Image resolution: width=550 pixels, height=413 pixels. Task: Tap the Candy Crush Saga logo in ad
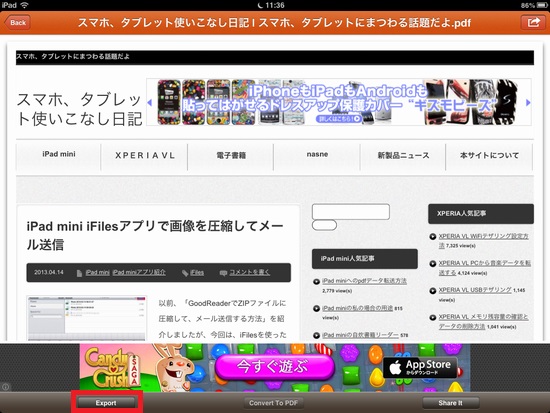coord(113,368)
